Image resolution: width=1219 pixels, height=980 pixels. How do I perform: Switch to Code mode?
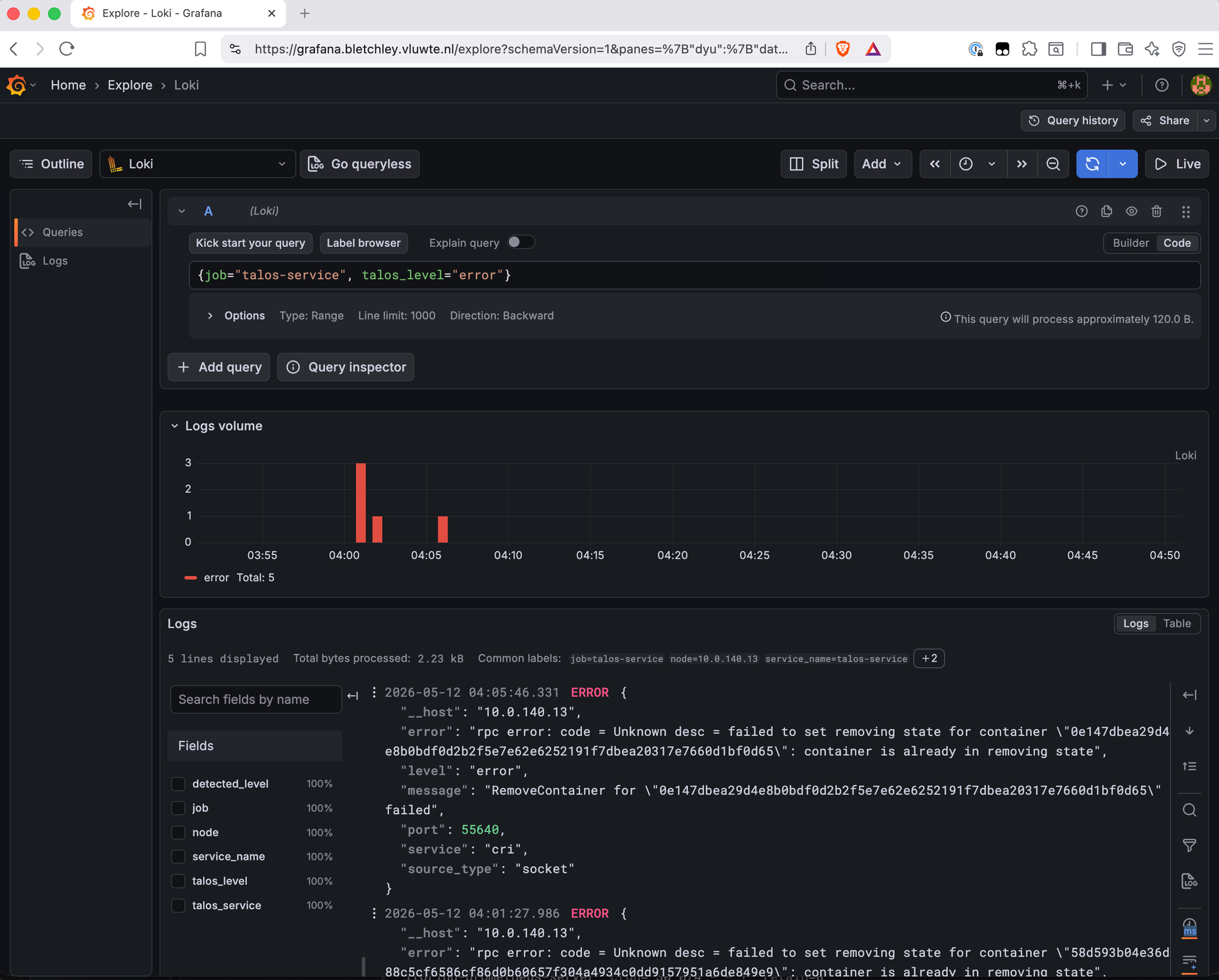click(x=1177, y=243)
